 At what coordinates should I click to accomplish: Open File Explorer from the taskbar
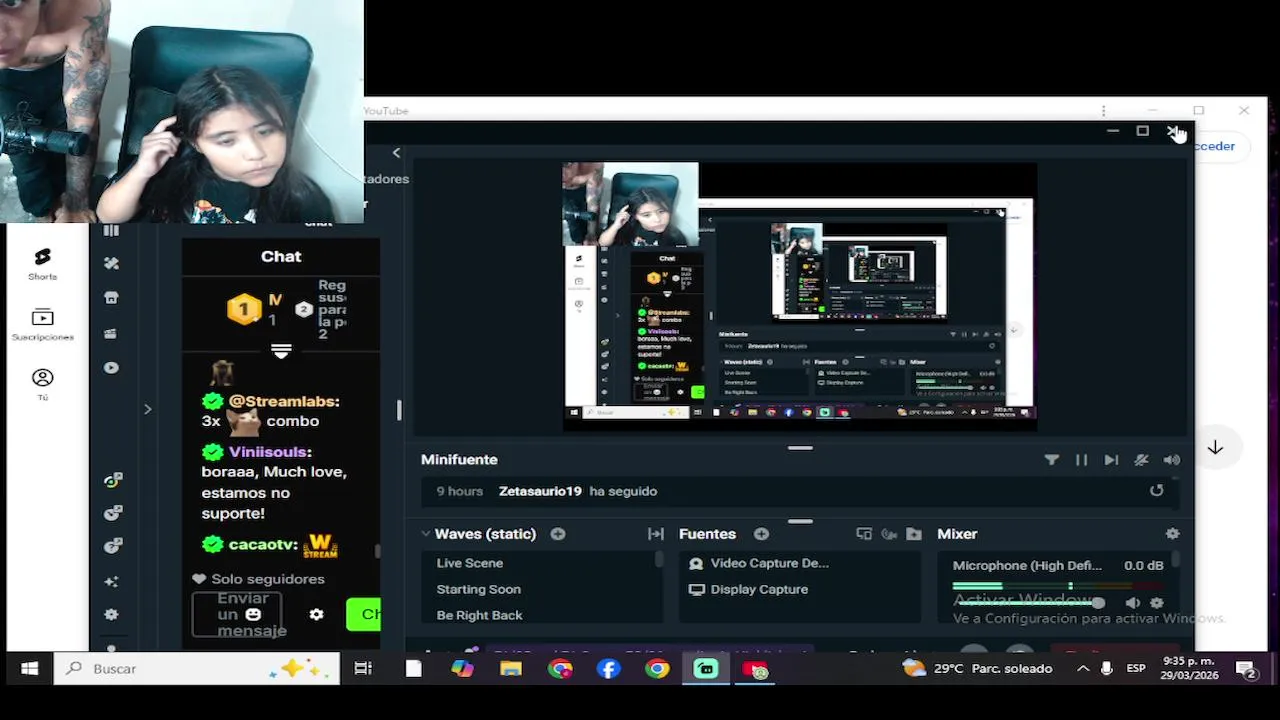click(511, 668)
